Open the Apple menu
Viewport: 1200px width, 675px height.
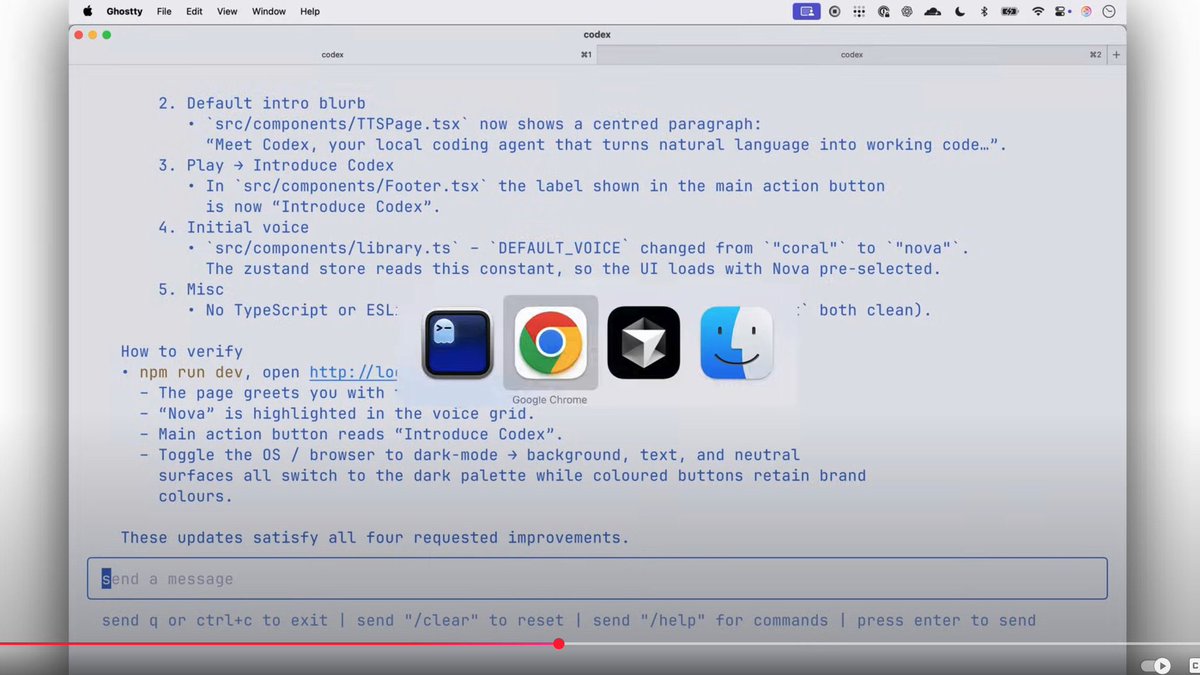(87, 11)
